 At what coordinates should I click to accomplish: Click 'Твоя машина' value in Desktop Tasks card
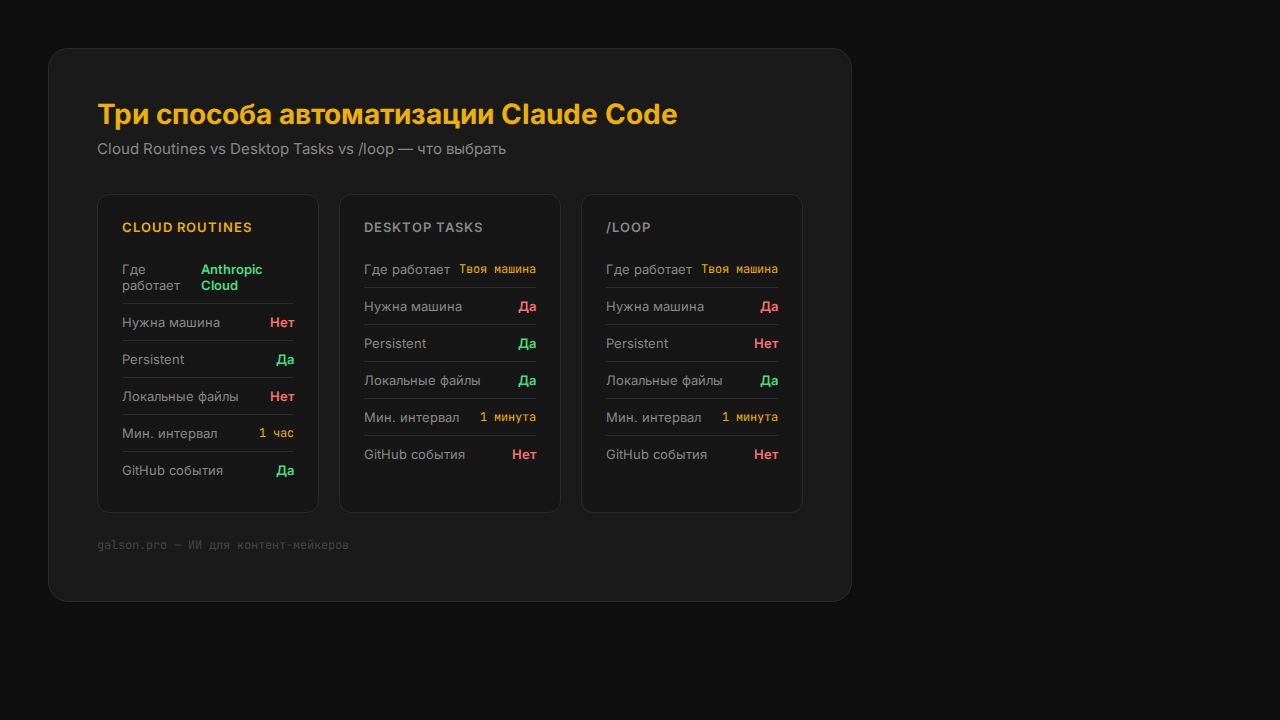click(x=497, y=270)
